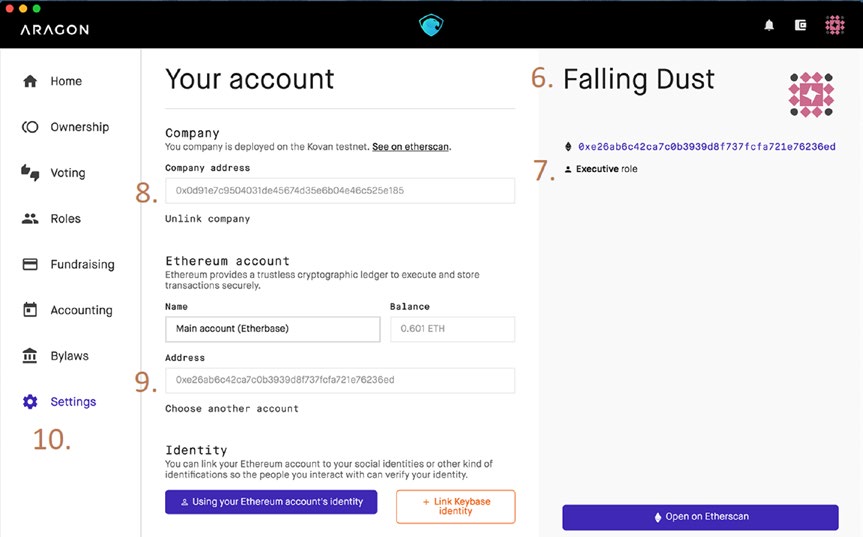Click the Ownership pie icon
The image size is (863, 537).
pos(30,127)
